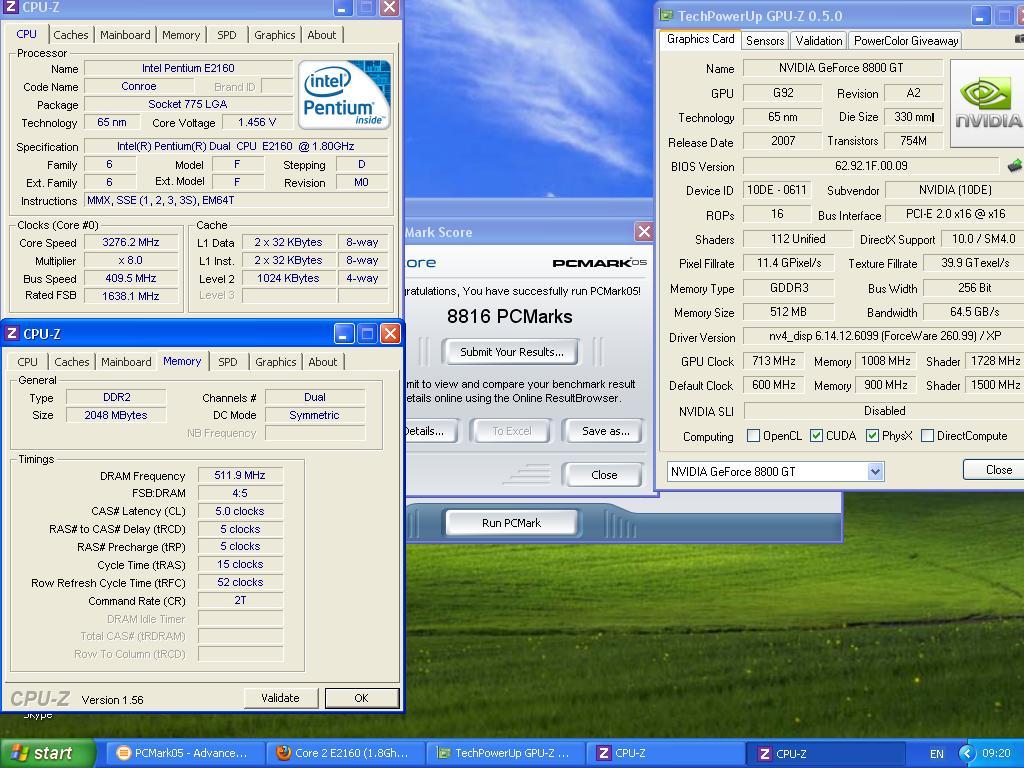Expand hidden tray icons arrow

[x=967, y=754]
